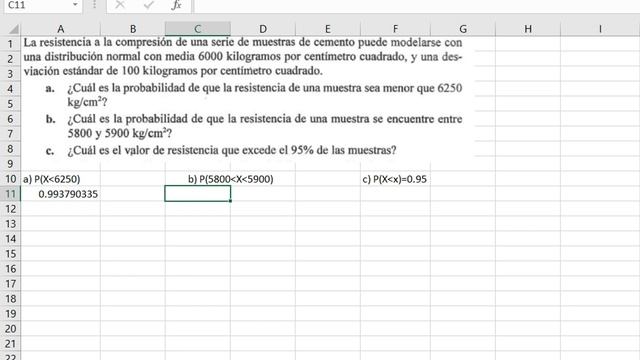
Task: Click cell with 'c) P(X<x)=0.95'
Action: click(395, 179)
